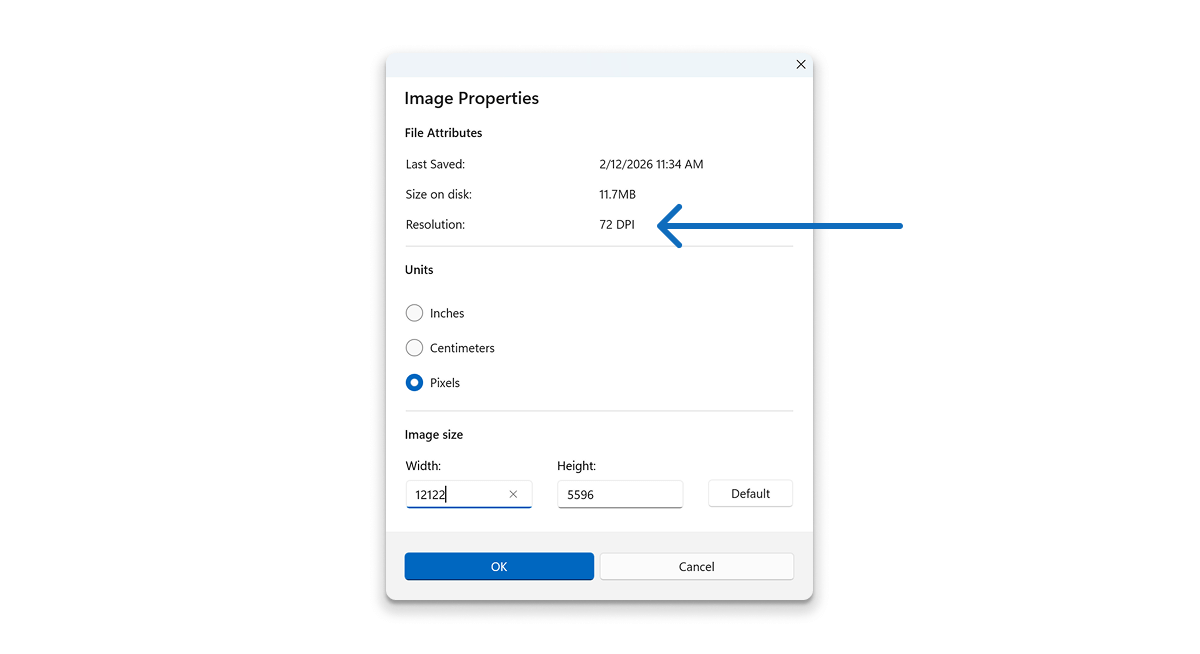Image resolution: width=1200 pixels, height=654 pixels.
Task: Click the 11.7MB size on disk value
Action: click(616, 194)
